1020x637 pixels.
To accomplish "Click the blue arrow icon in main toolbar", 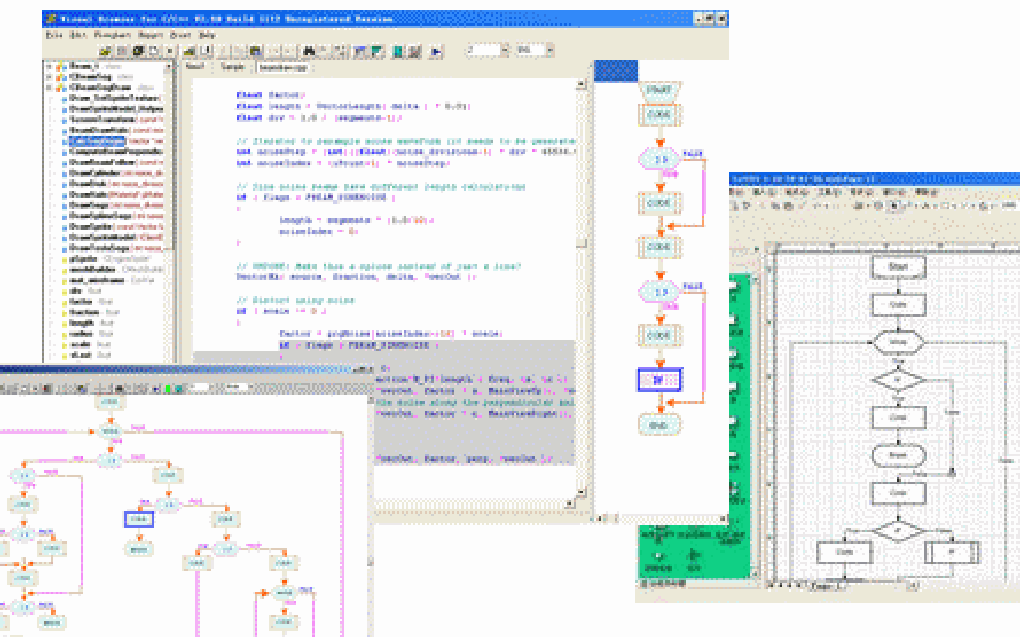I will click(436, 51).
